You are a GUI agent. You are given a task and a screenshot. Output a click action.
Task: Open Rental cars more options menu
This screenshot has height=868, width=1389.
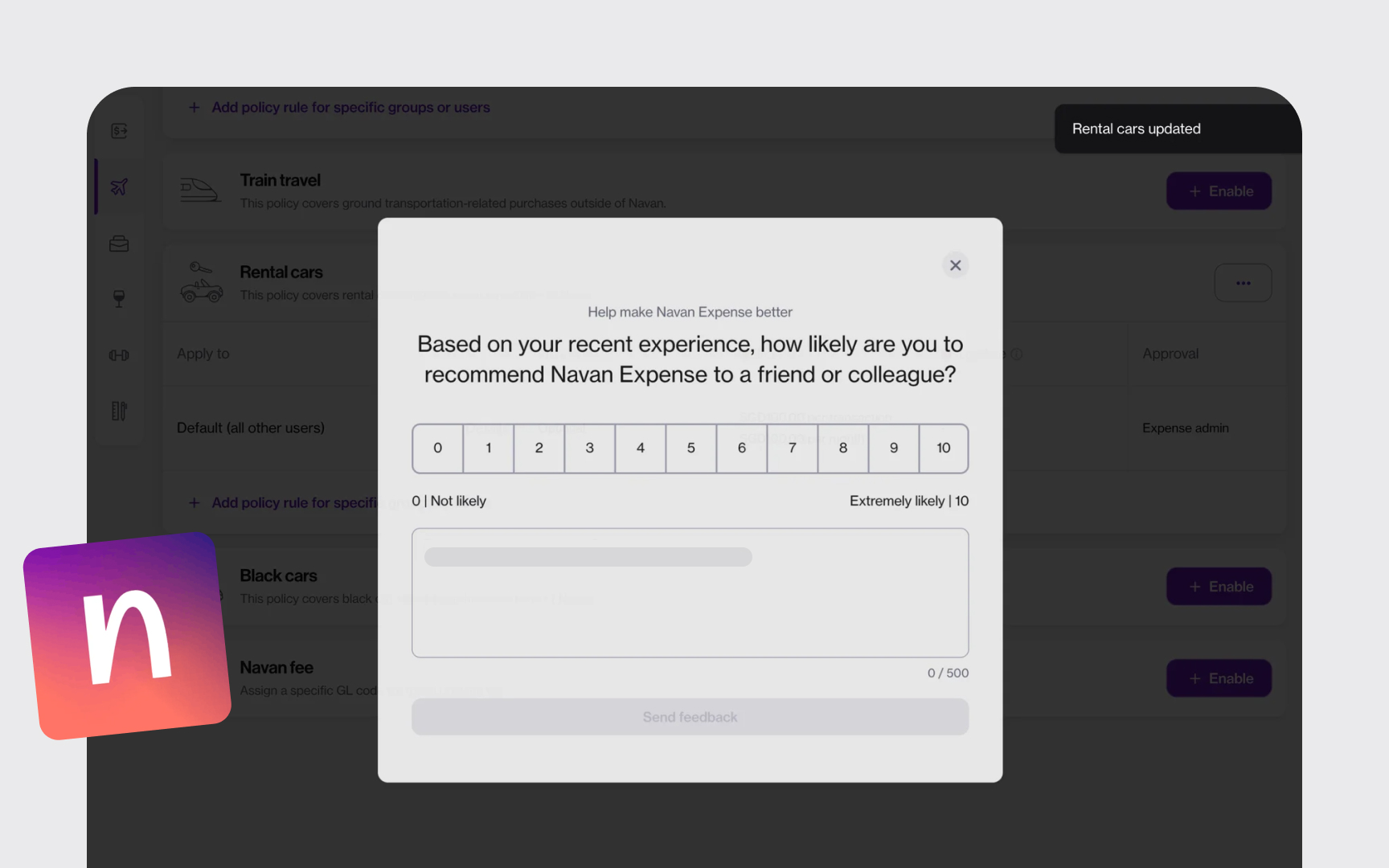point(1244,283)
